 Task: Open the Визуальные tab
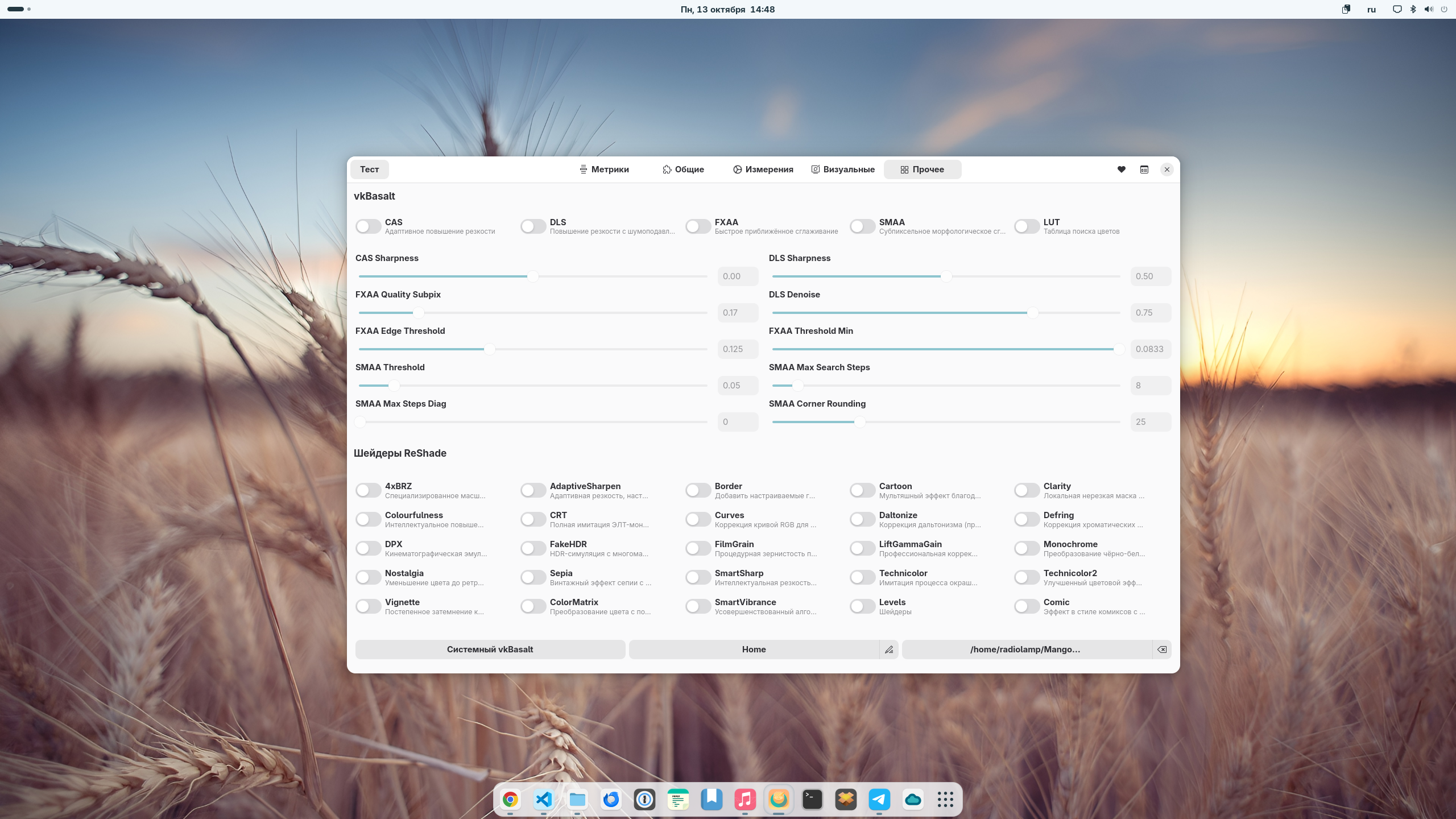(x=843, y=169)
